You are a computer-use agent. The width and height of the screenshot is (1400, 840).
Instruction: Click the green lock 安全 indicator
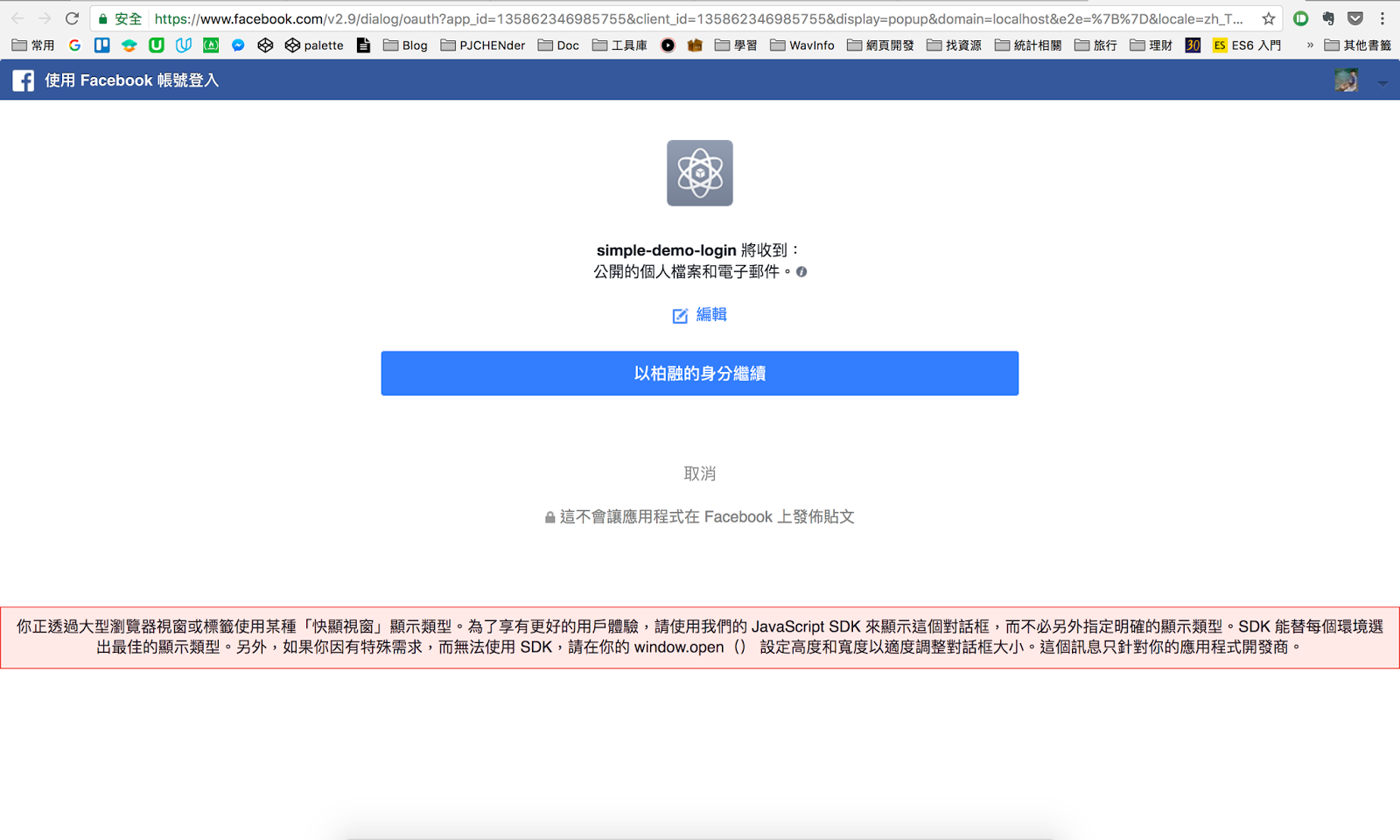click(x=120, y=18)
